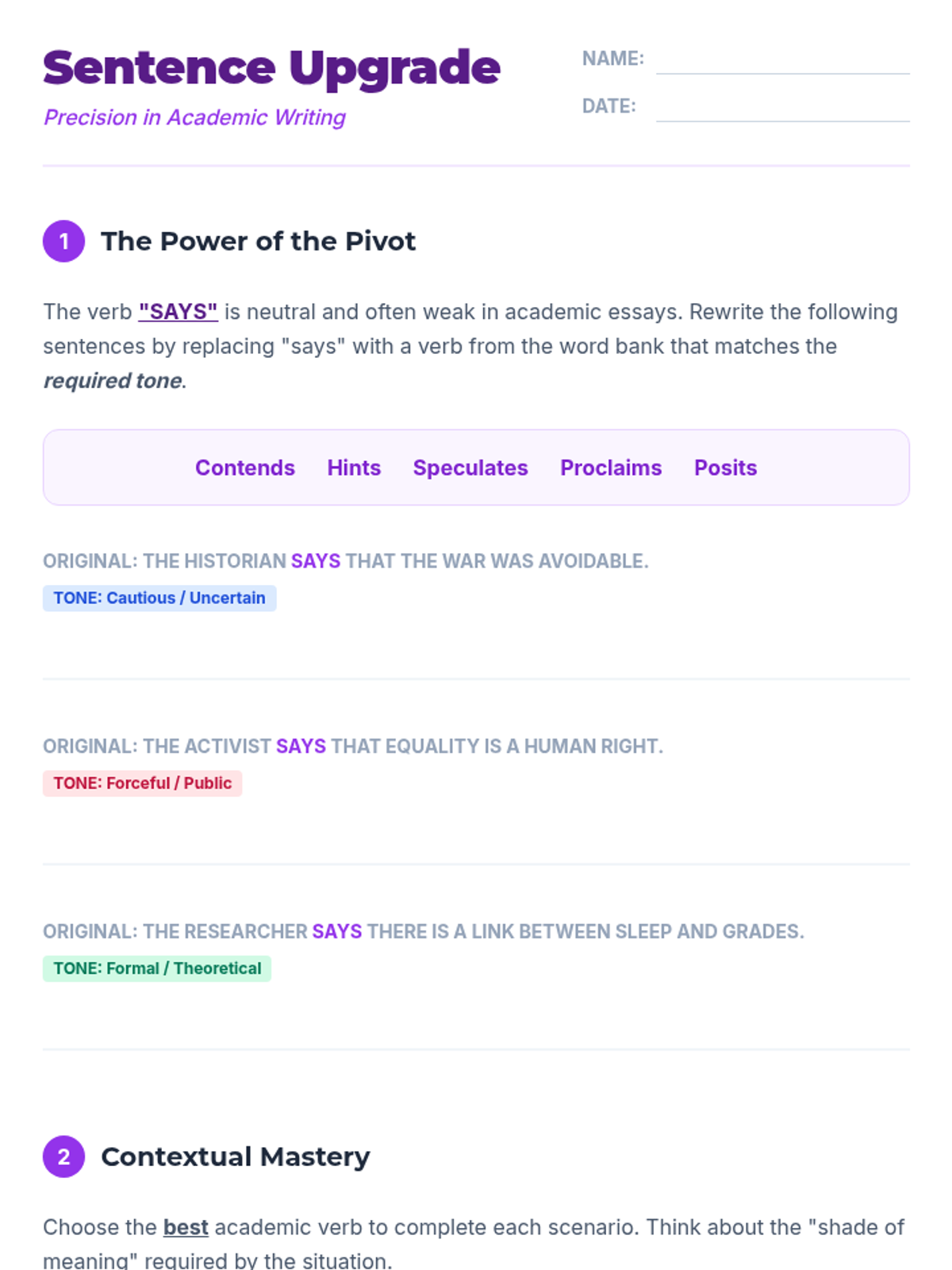Image resolution: width=952 pixels, height=1270 pixels.
Task: Click the historian original sentence
Action: [346, 561]
